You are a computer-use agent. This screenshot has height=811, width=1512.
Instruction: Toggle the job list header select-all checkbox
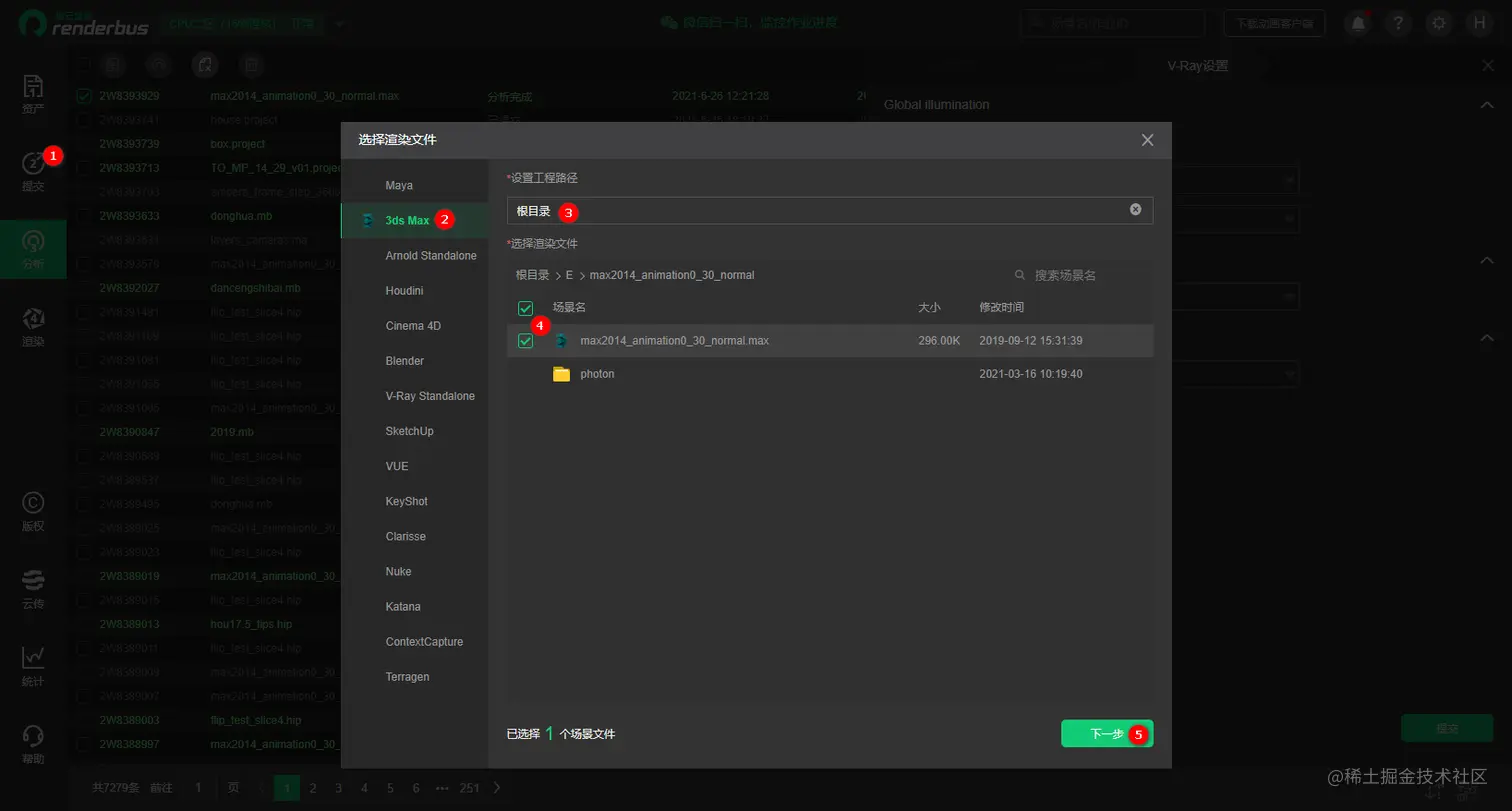tap(84, 65)
